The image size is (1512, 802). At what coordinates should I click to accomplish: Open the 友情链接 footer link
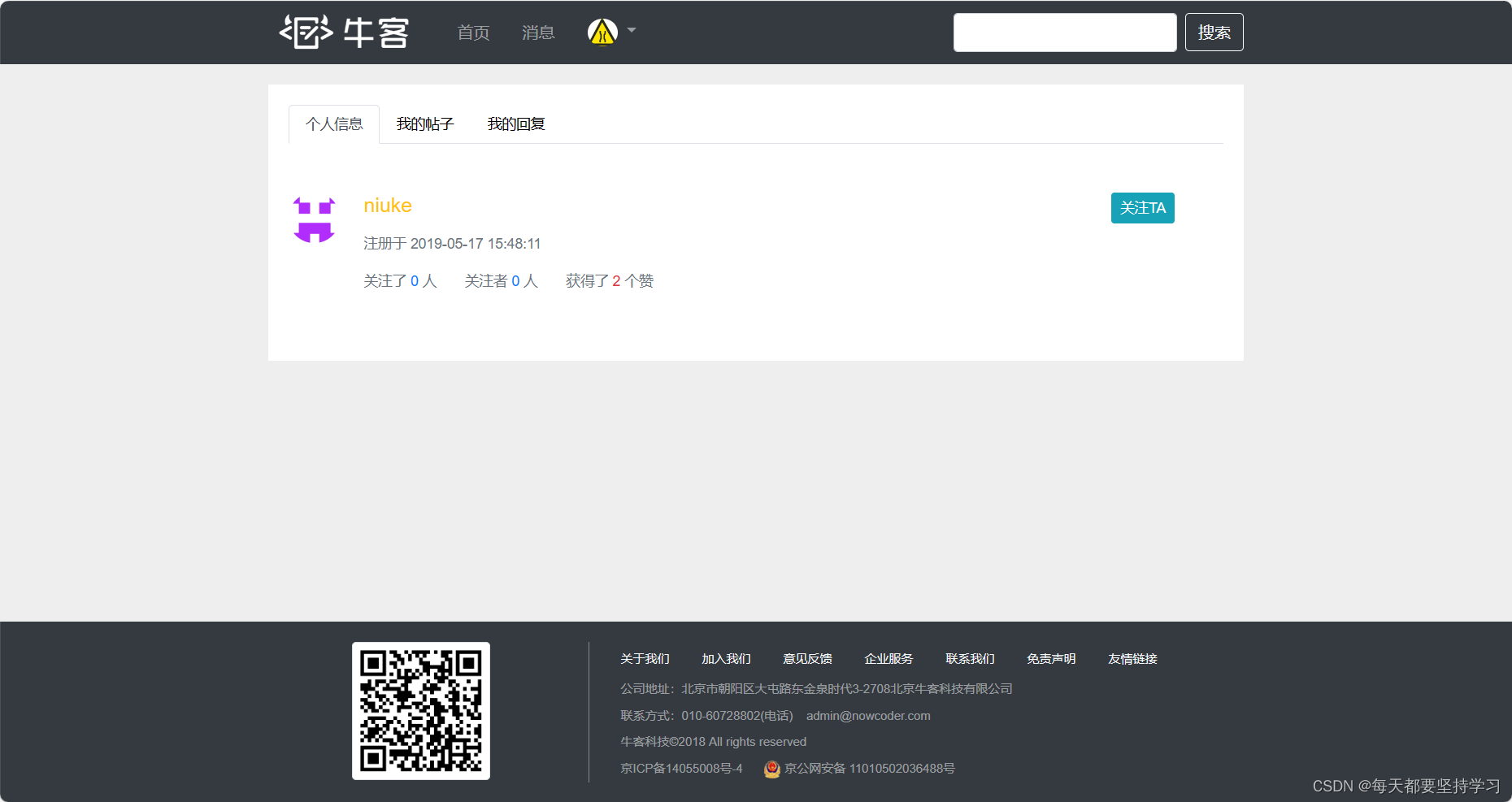point(1132,659)
